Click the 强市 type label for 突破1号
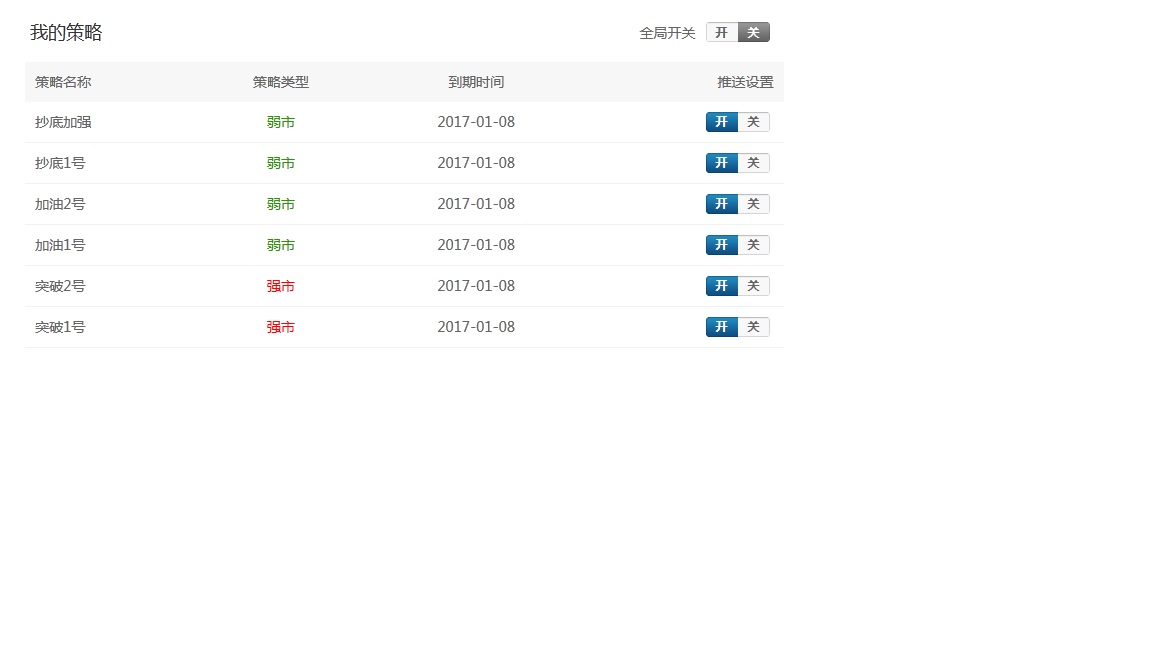The width and height of the screenshot is (1152, 648). pos(281,327)
